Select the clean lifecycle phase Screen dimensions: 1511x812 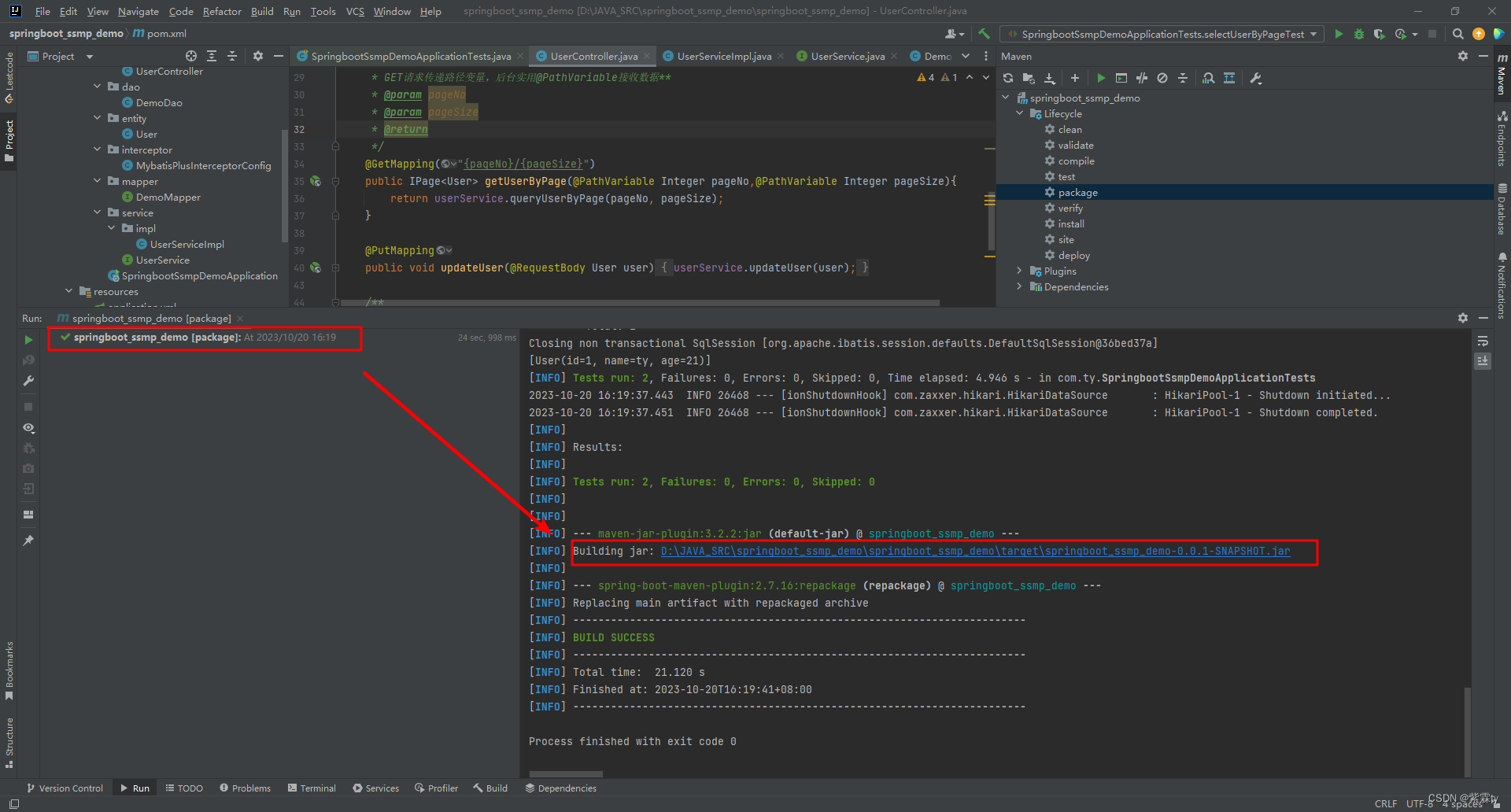point(1070,129)
